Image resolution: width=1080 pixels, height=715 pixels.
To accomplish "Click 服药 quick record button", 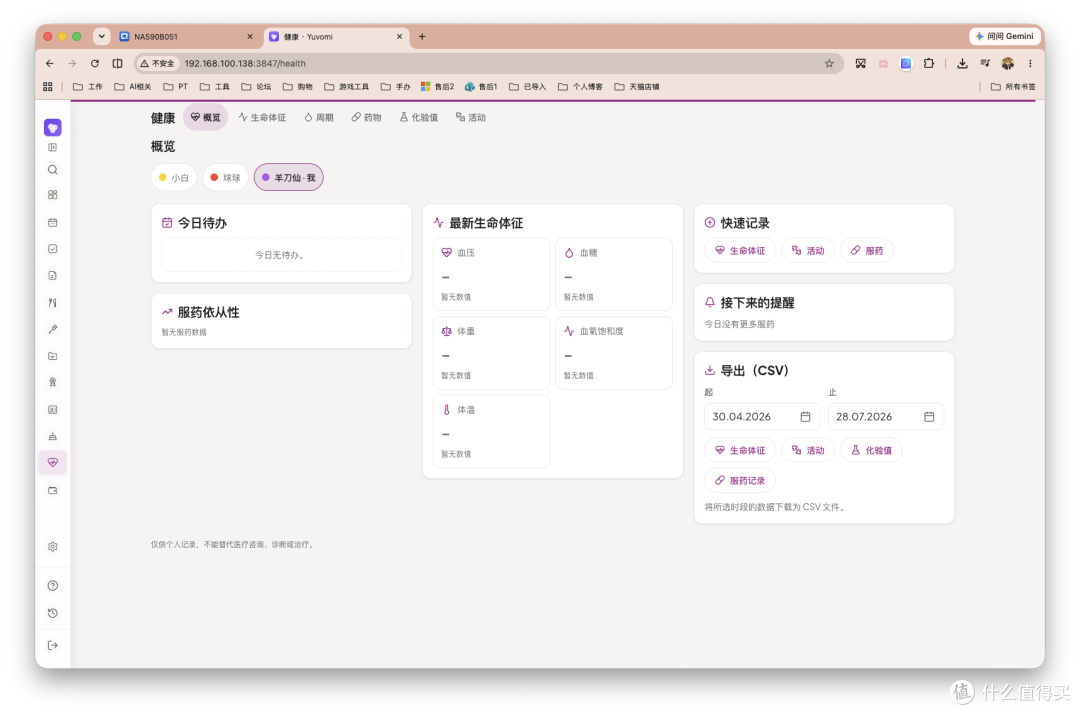I will pos(867,251).
